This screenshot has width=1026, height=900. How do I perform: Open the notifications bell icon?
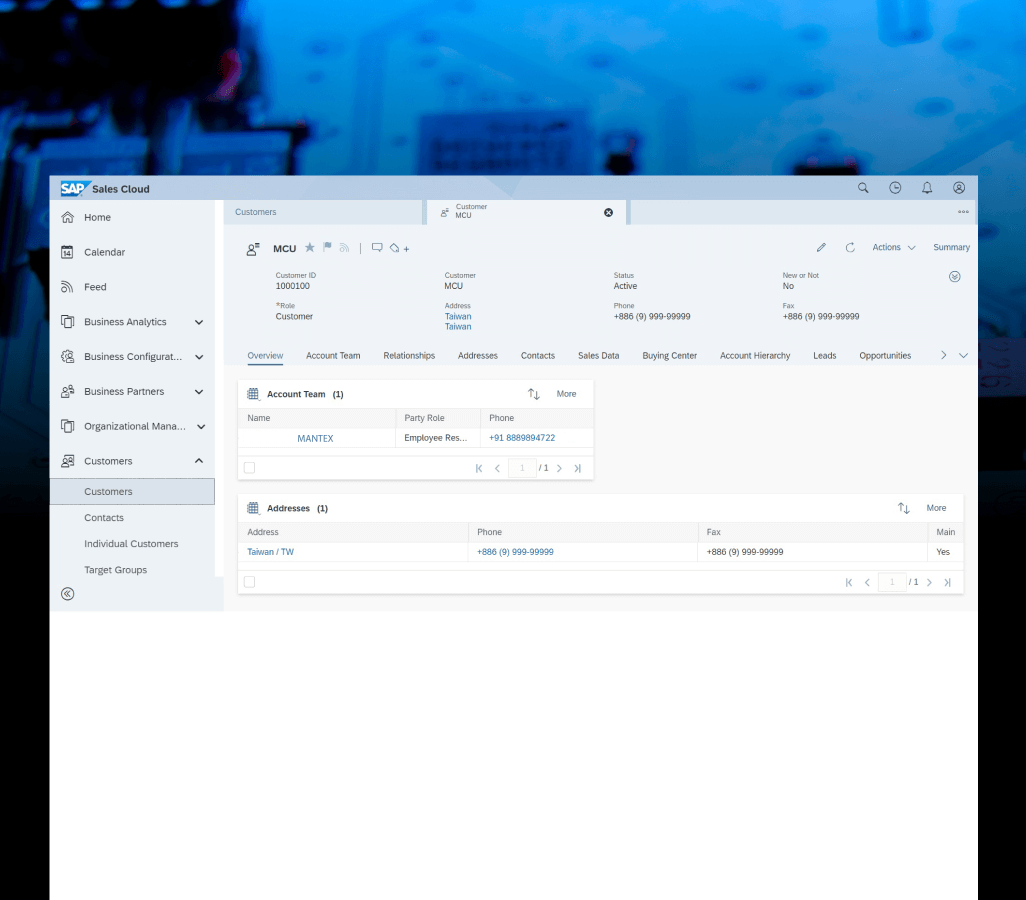click(x=927, y=188)
